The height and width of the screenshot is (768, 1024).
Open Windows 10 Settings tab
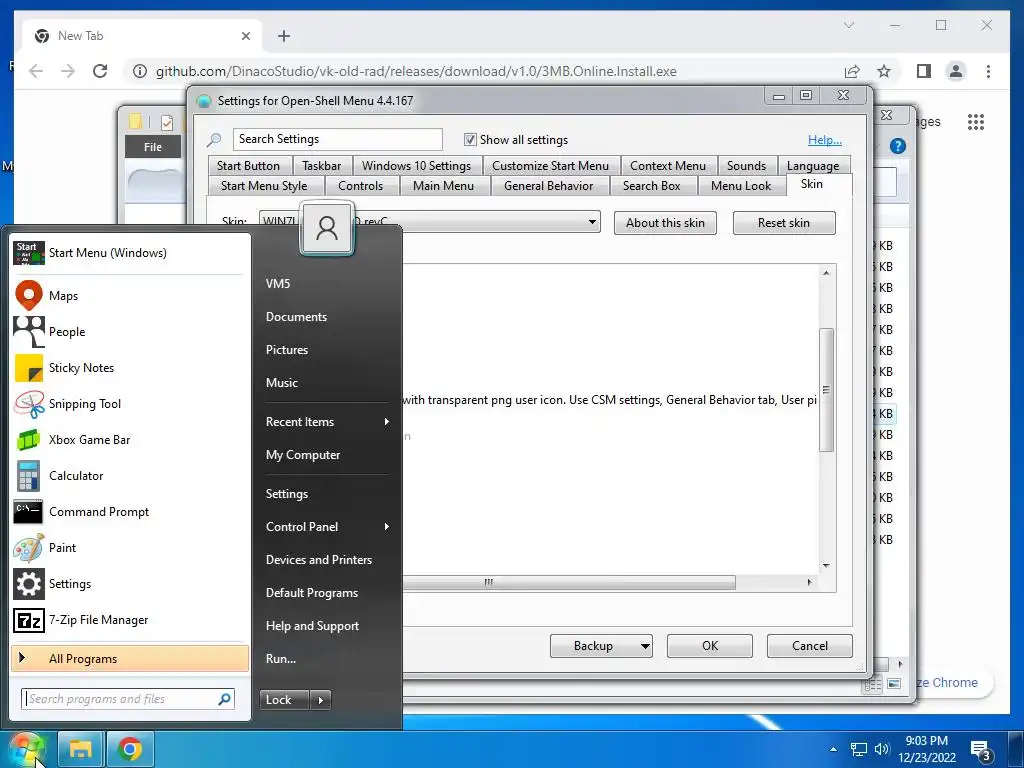tap(417, 166)
